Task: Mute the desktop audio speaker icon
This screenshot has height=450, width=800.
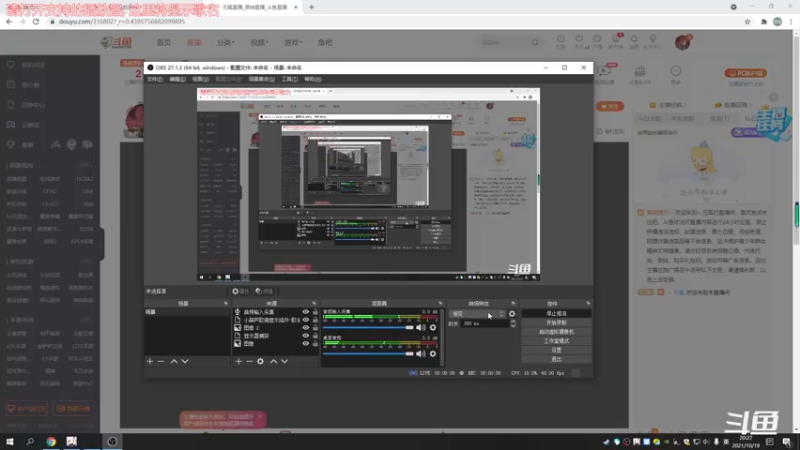Action: pos(420,354)
